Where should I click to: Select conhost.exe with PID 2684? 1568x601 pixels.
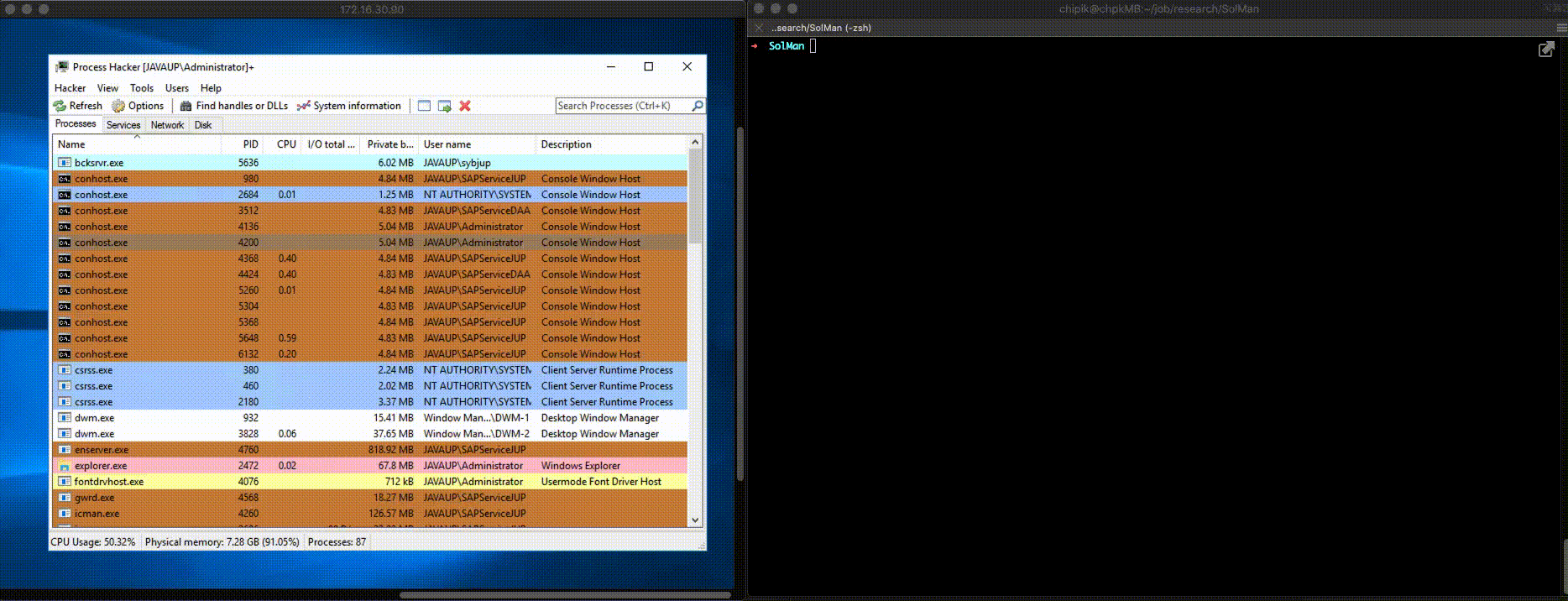(x=369, y=195)
